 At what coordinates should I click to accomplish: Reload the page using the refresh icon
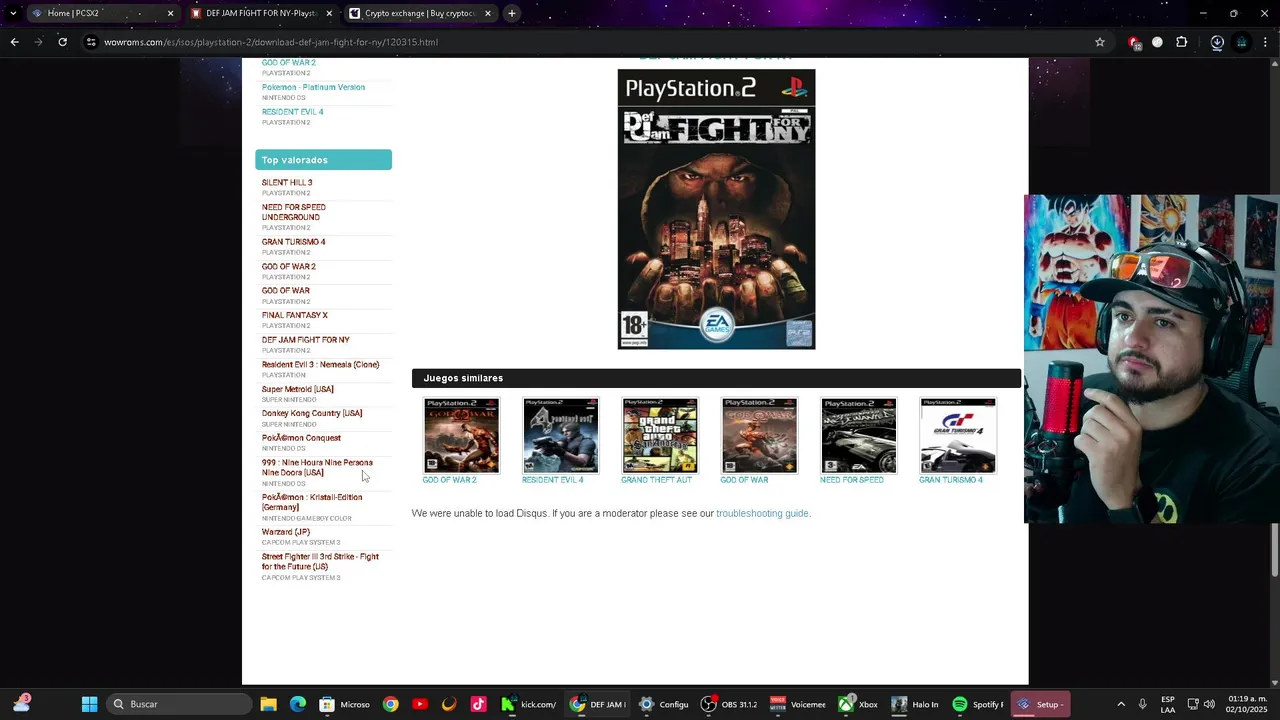62,42
